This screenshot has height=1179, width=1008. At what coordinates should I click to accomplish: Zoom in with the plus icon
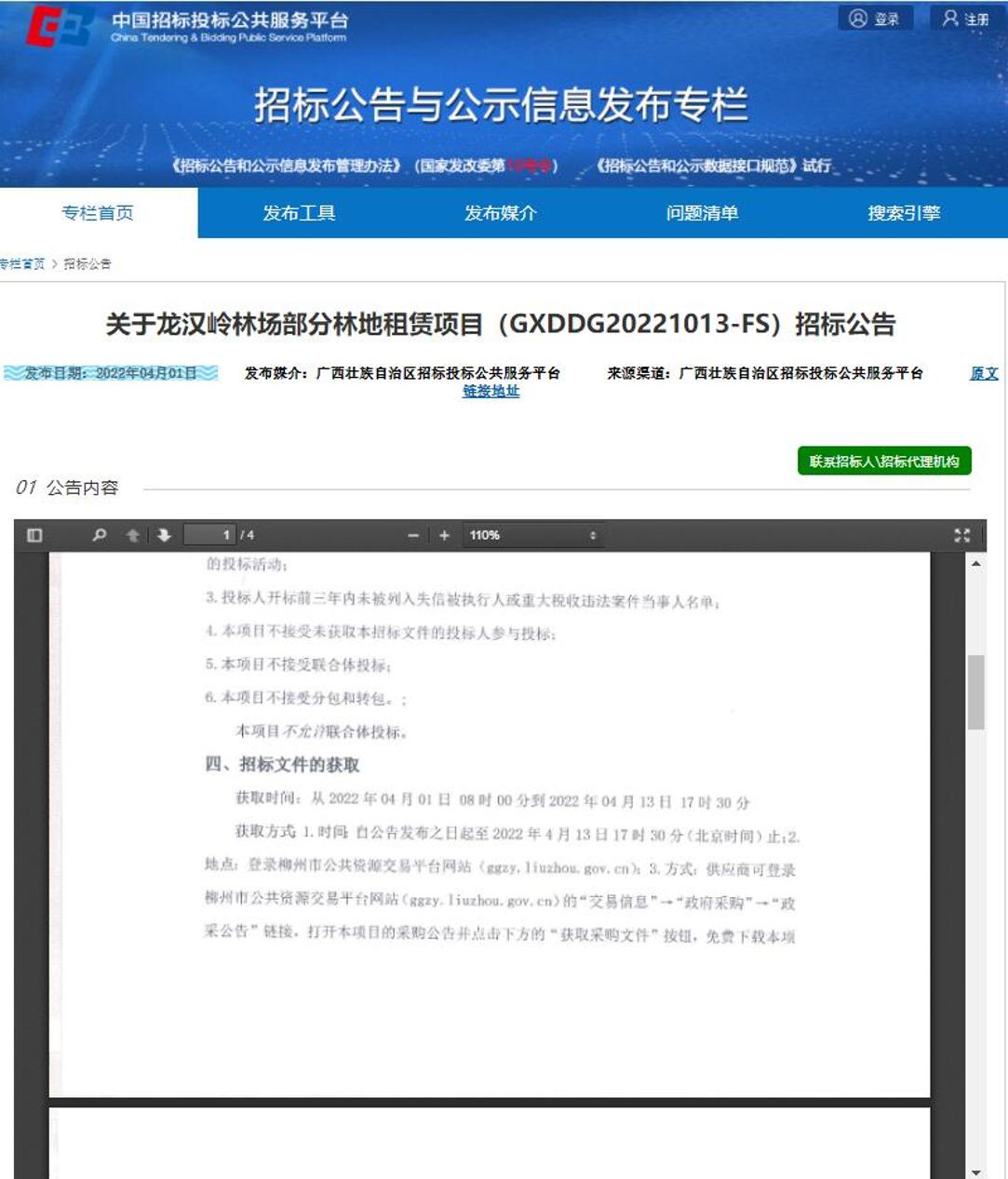pyautogui.click(x=444, y=535)
